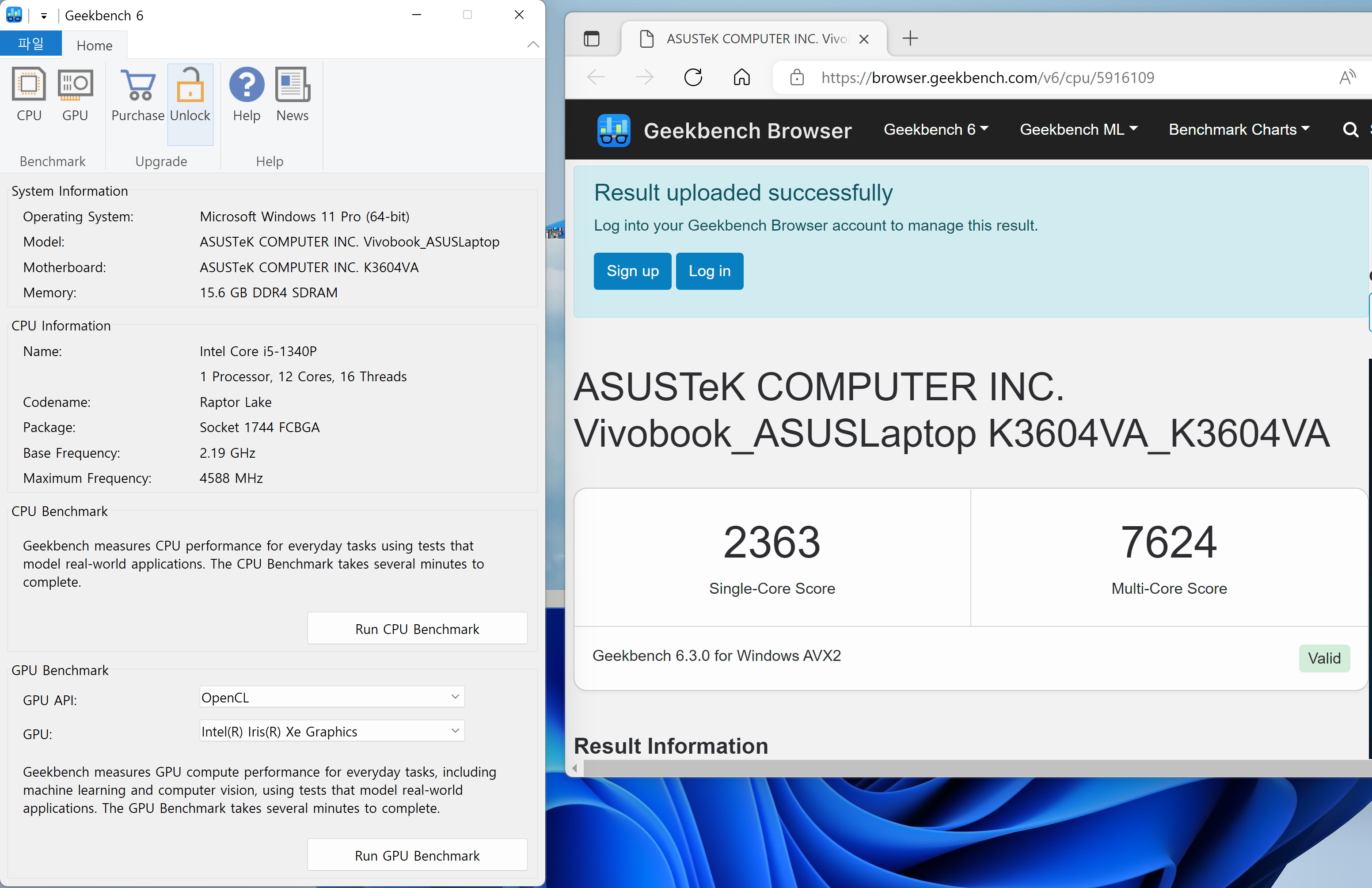Click the CPU benchmark ribbon icon
This screenshot has height=888, width=1372.
[x=29, y=95]
